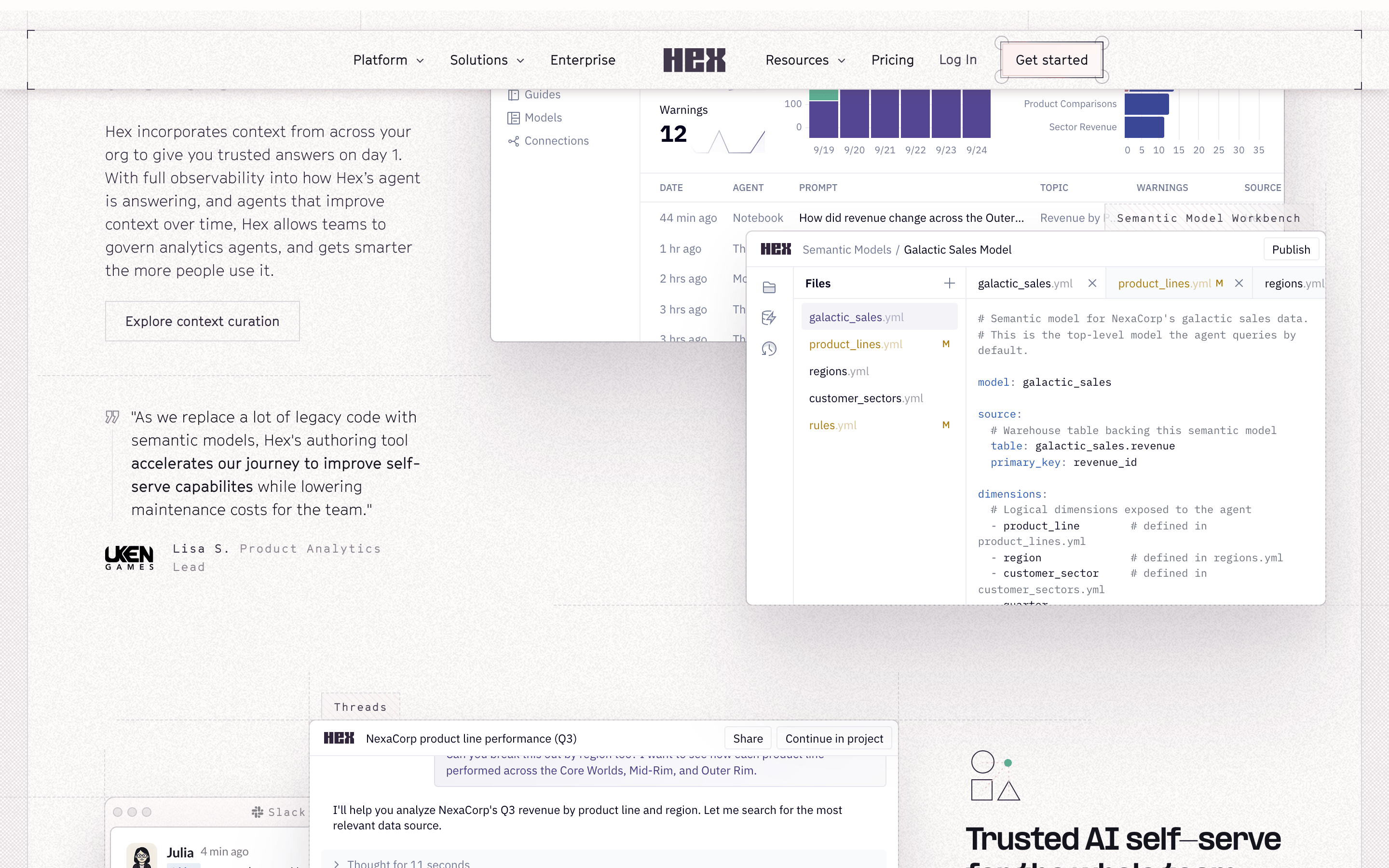
Task: Click the Hex logo in the navigation bar
Action: pyautogui.click(x=694, y=60)
